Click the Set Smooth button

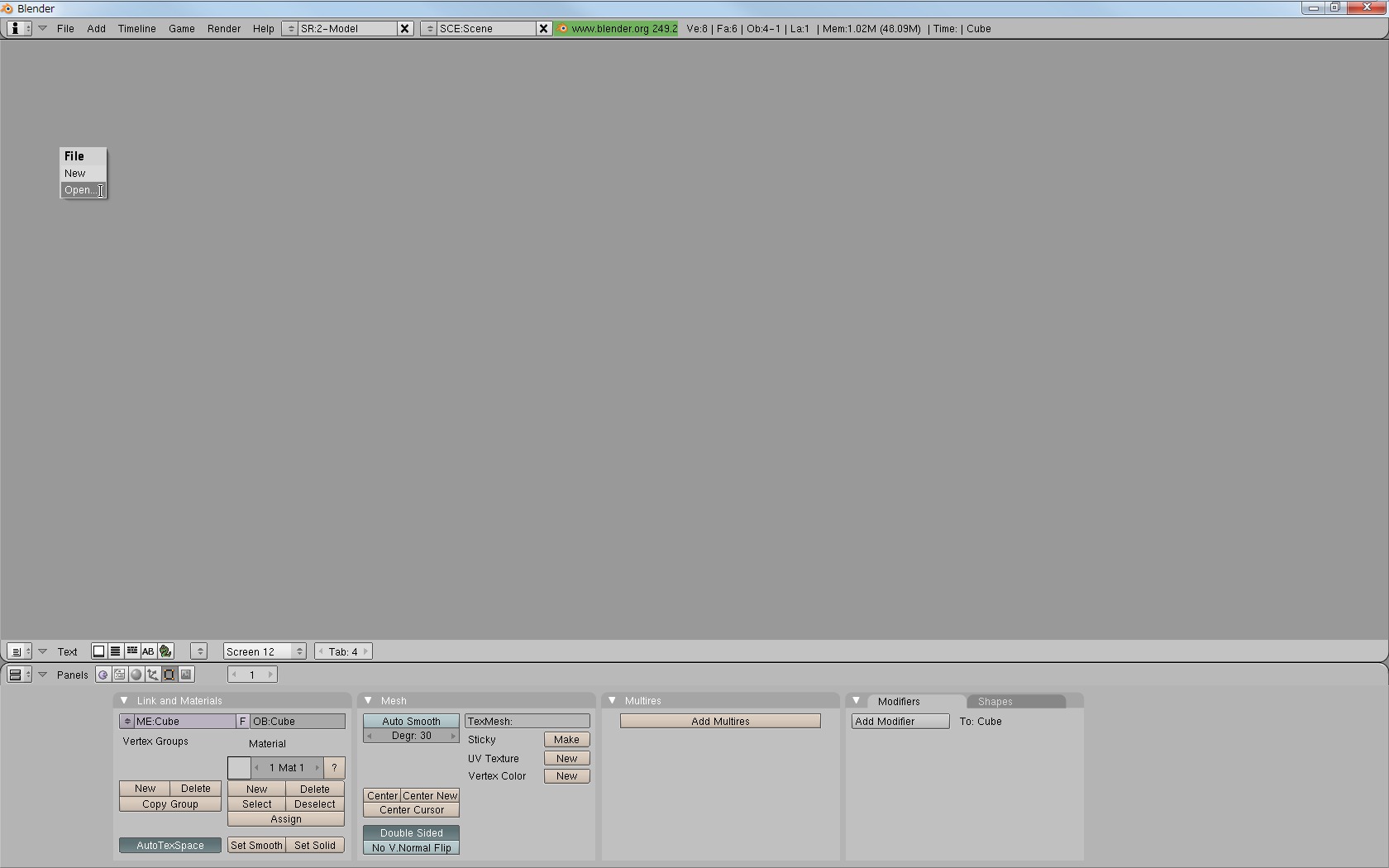[x=256, y=846]
